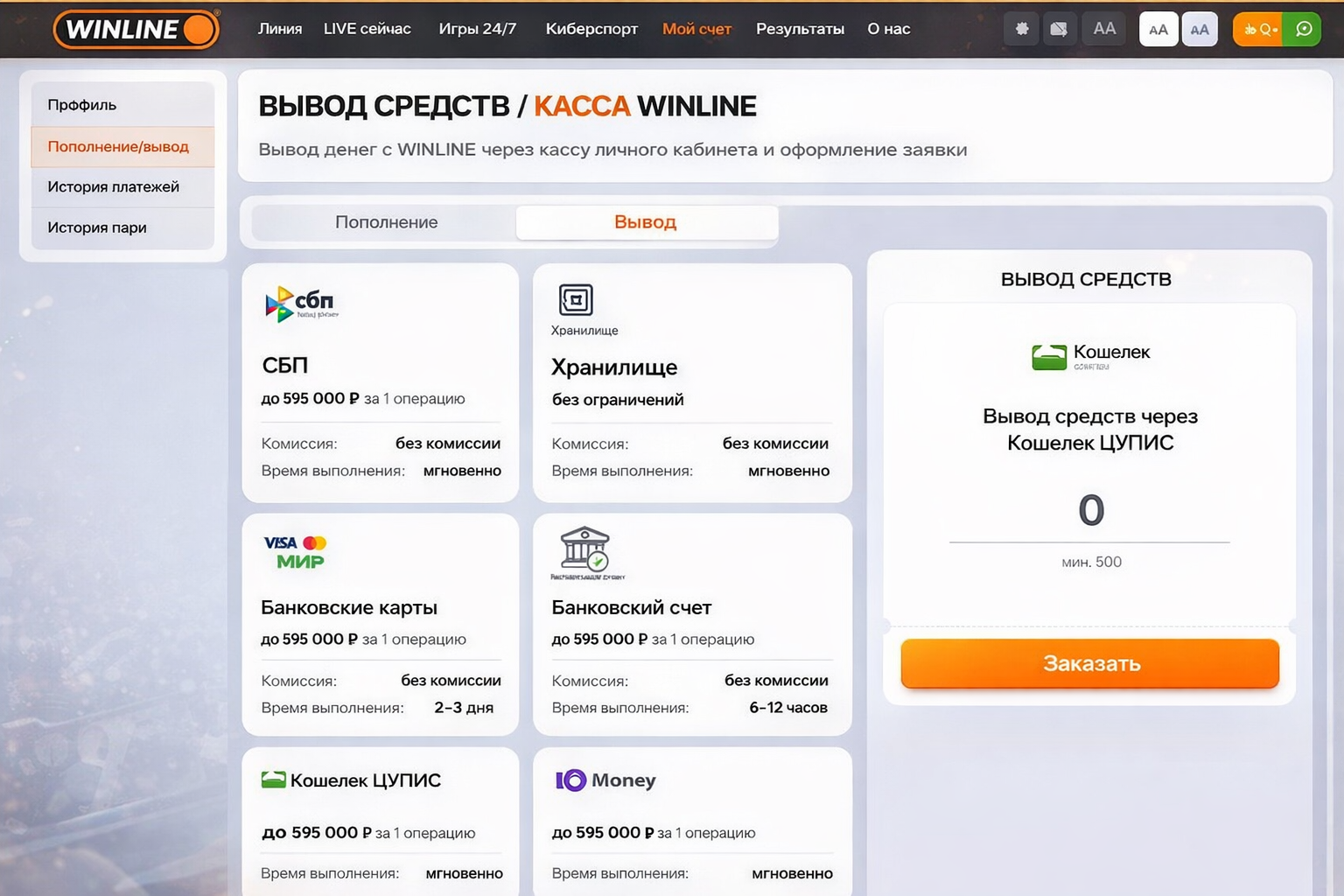1344x896 pixels.
Task: Open LIVE сейчас section
Action: coord(367,29)
